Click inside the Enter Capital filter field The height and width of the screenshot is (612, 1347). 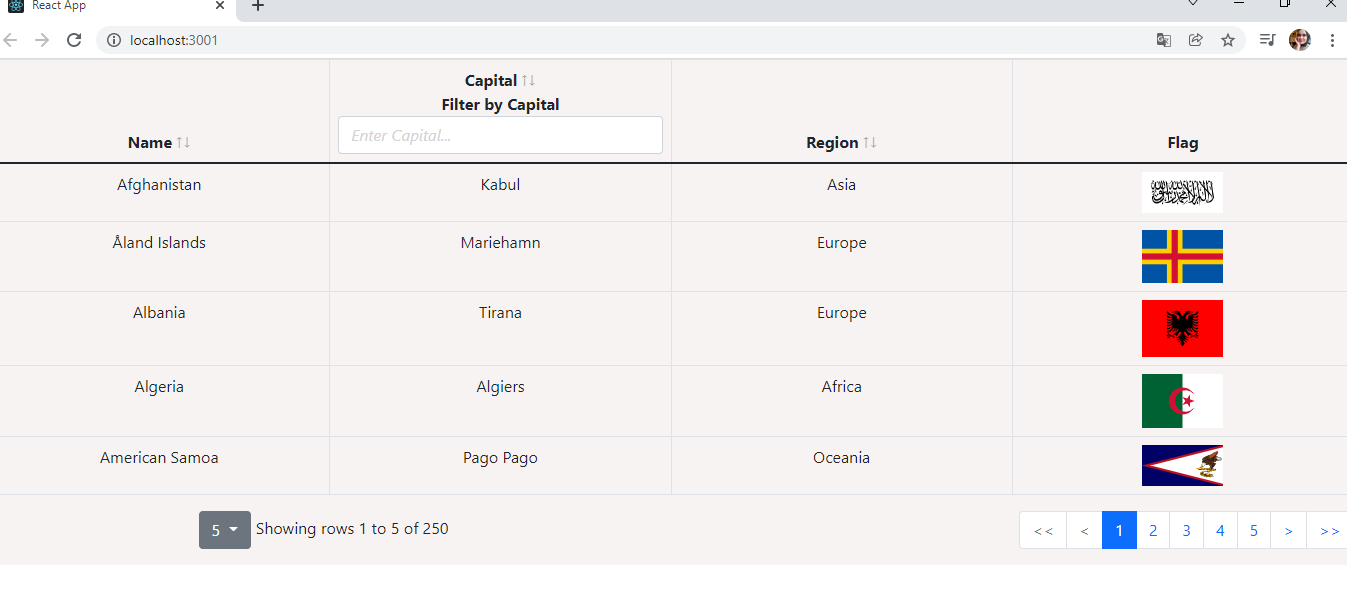coord(500,134)
